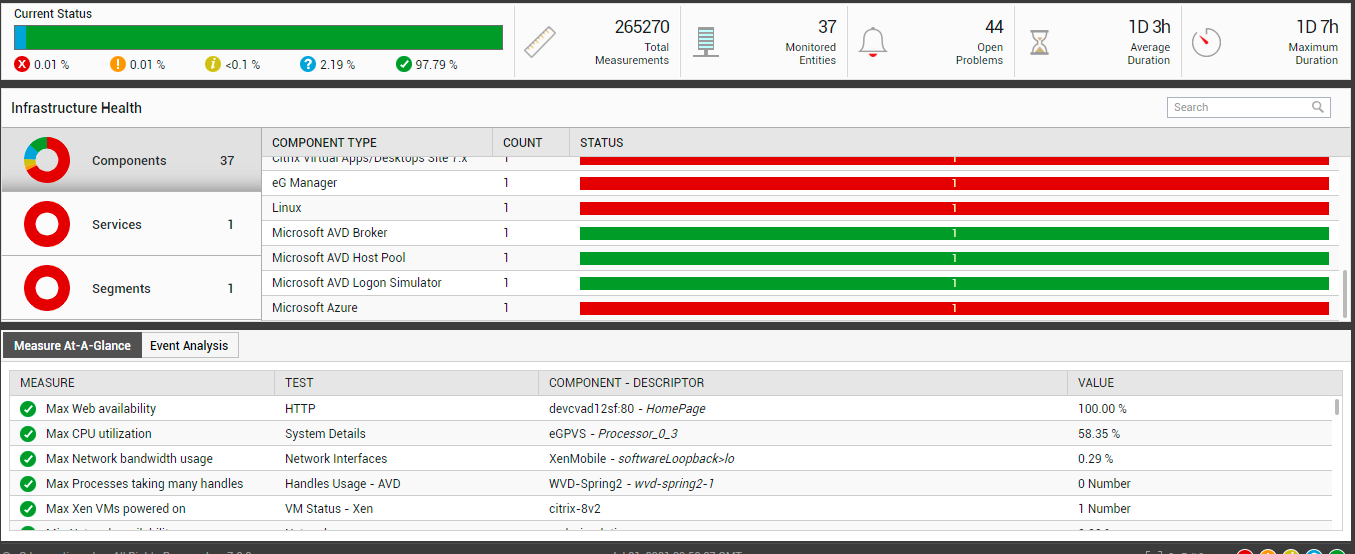Click the Segments donut chart icon
The image size is (1355, 554).
[47, 288]
